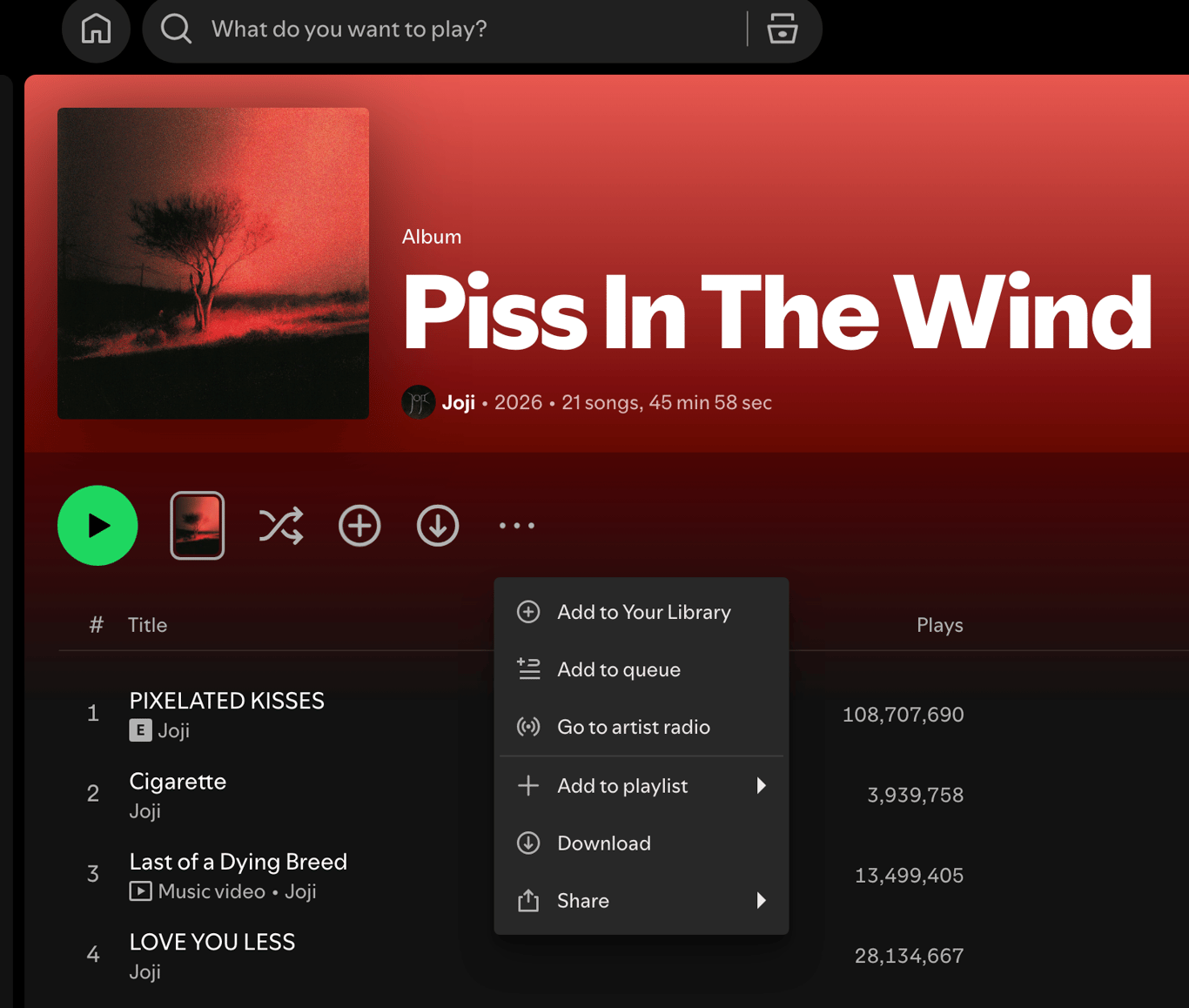1189x1008 pixels.
Task: Click the Piss In The Wind album title
Action: point(777,312)
